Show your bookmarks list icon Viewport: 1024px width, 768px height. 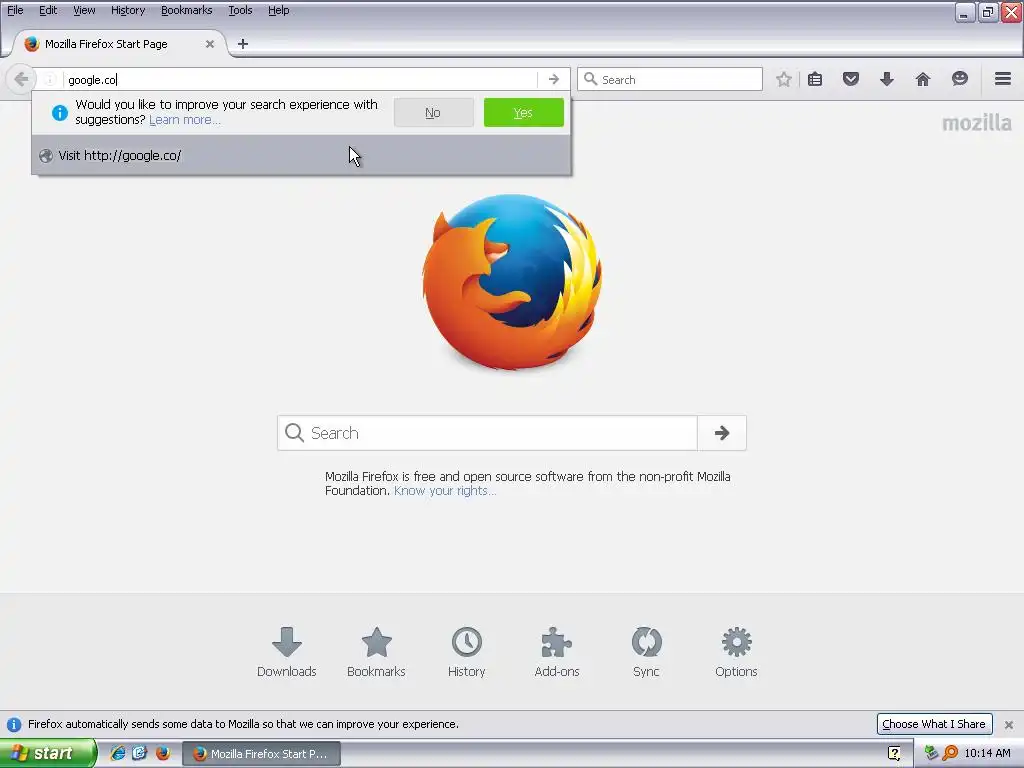814,80
